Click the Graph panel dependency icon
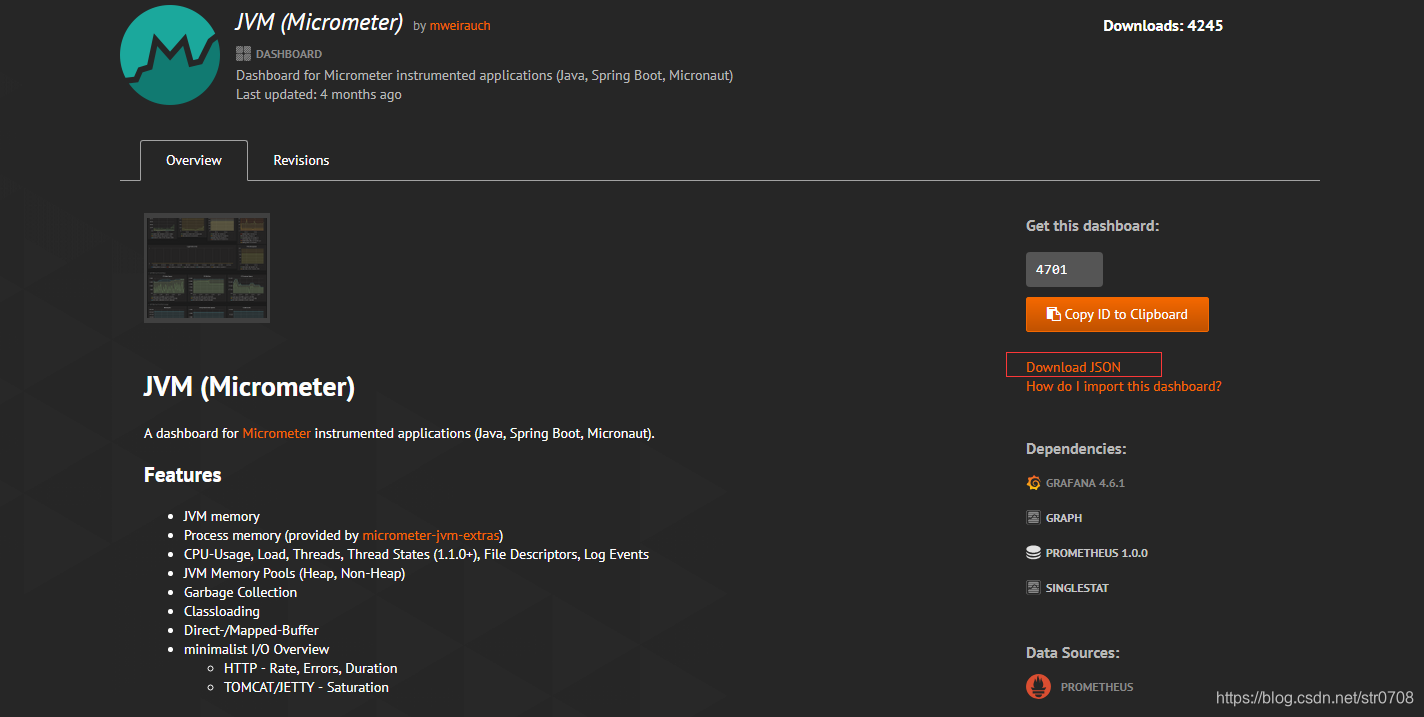1424x717 pixels. pos(1034,518)
